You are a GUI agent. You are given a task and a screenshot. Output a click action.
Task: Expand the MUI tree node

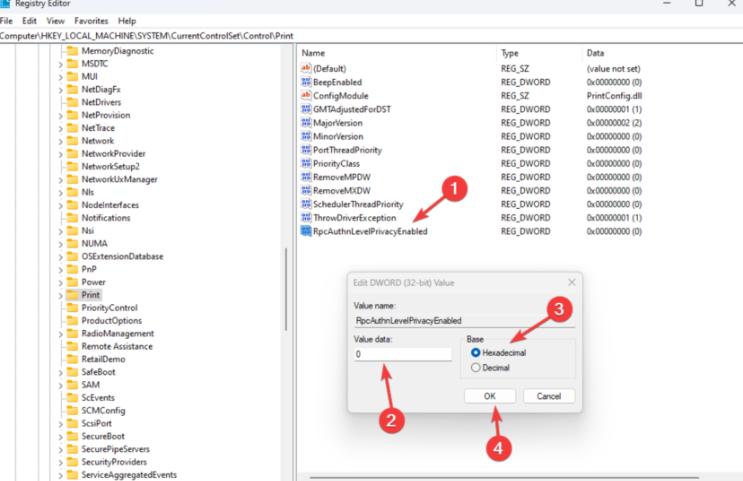[x=60, y=77]
